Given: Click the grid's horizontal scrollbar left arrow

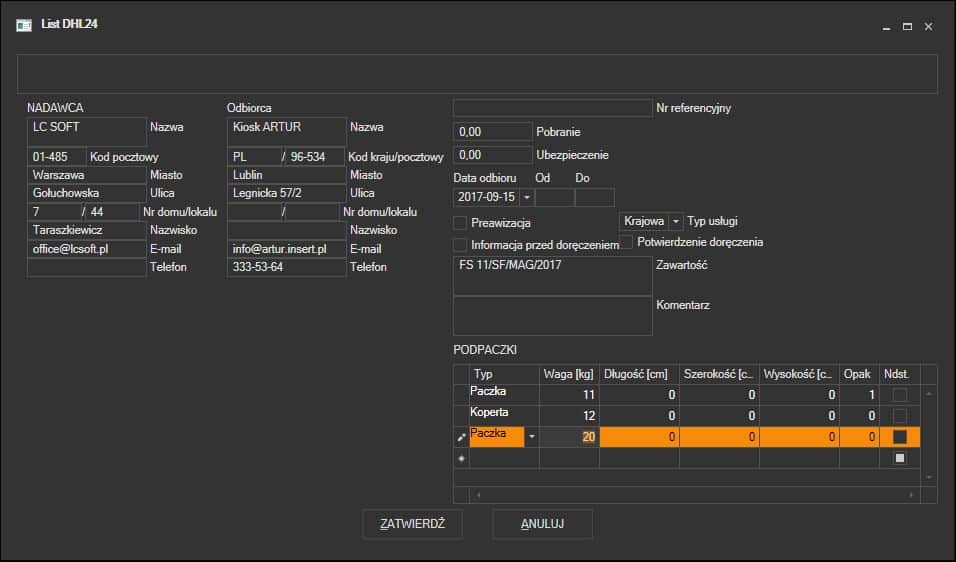Looking at the screenshot, I should pyautogui.click(x=479, y=495).
